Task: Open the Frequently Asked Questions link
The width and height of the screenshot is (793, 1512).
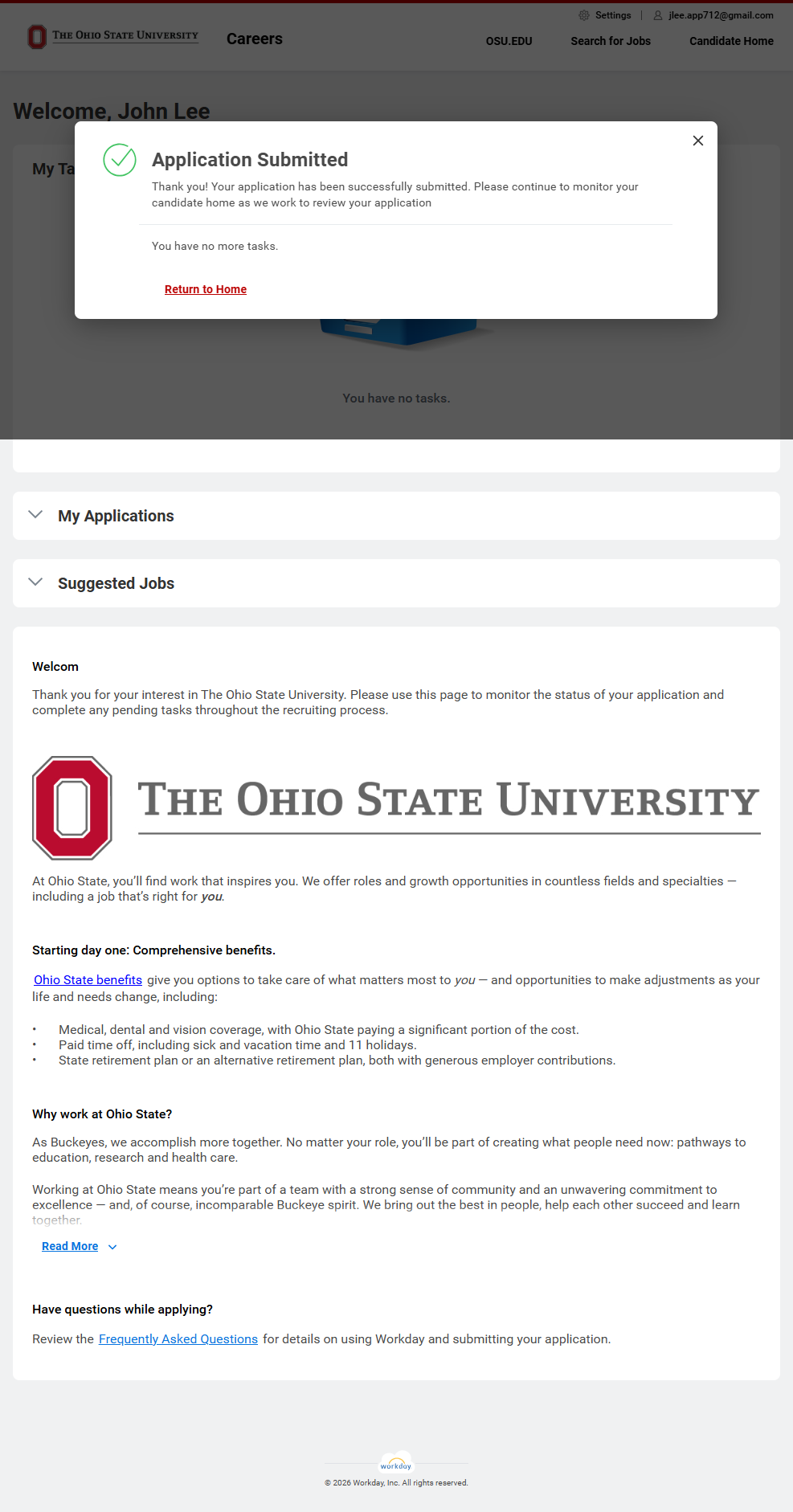Action: (178, 1339)
